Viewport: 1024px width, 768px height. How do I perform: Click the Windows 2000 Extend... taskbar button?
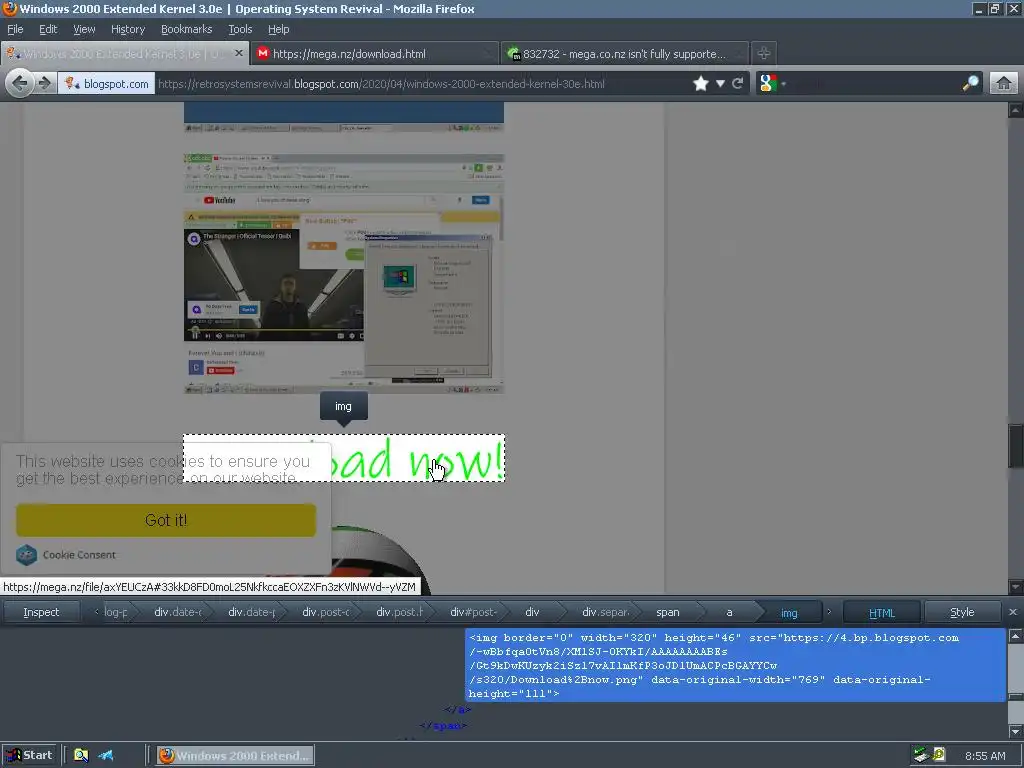[235, 756]
